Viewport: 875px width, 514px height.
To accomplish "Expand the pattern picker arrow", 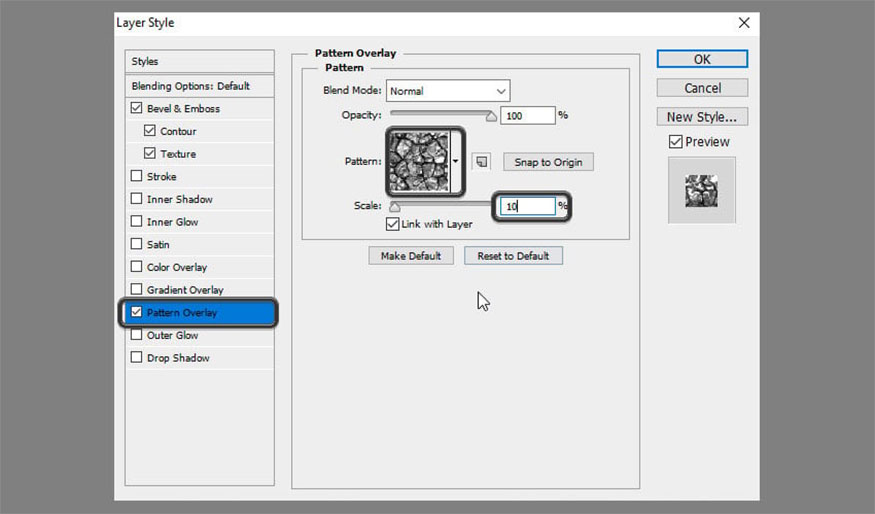I will pyautogui.click(x=457, y=161).
